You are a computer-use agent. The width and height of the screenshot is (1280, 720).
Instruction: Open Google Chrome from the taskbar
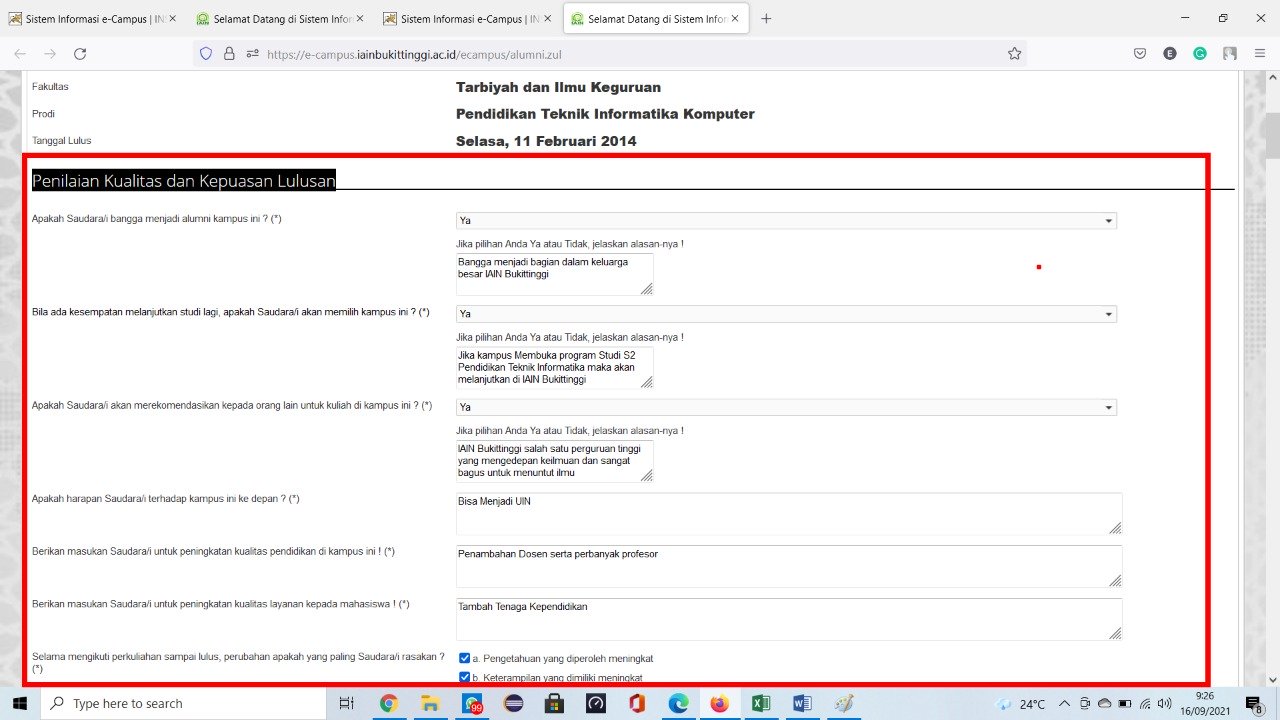click(389, 703)
